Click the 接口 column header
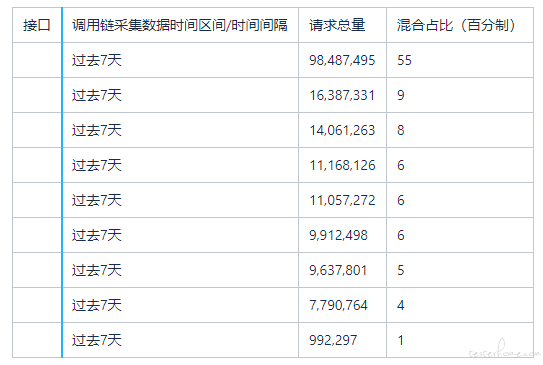The height and width of the screenshot is (365, 543). coord(37,25)
